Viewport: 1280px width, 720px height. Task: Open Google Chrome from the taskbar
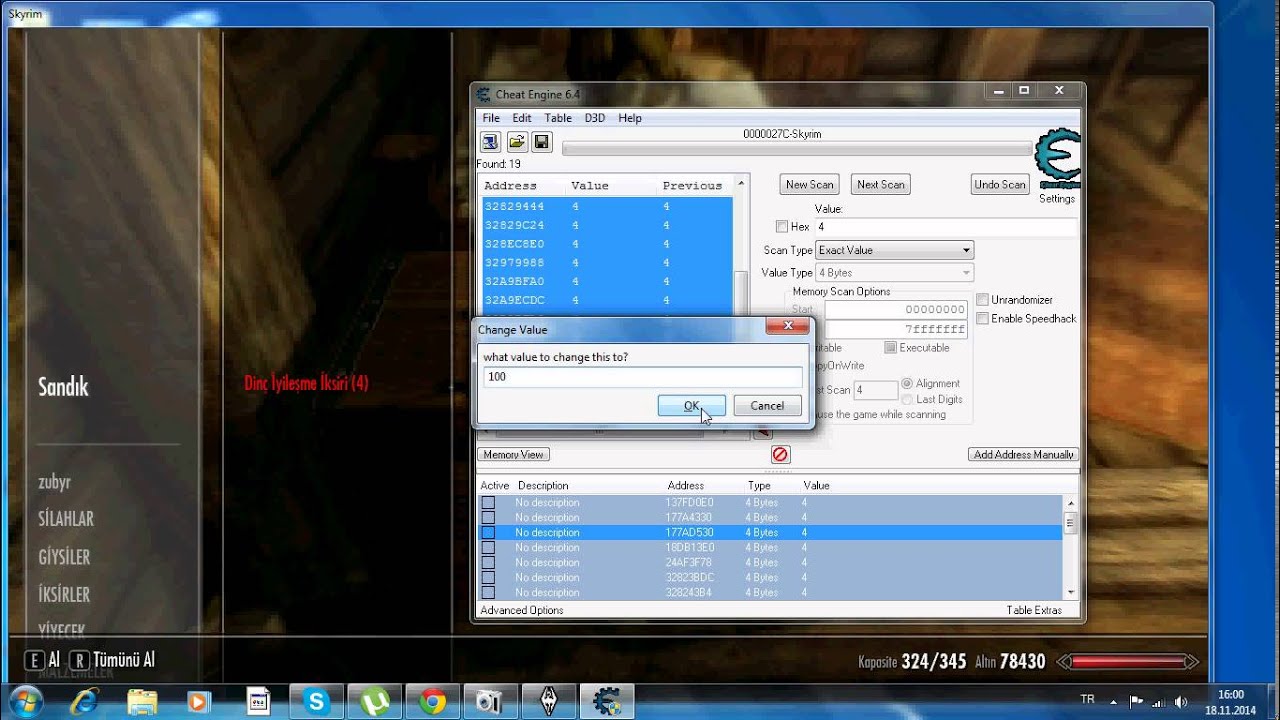[x=432, y=702]
